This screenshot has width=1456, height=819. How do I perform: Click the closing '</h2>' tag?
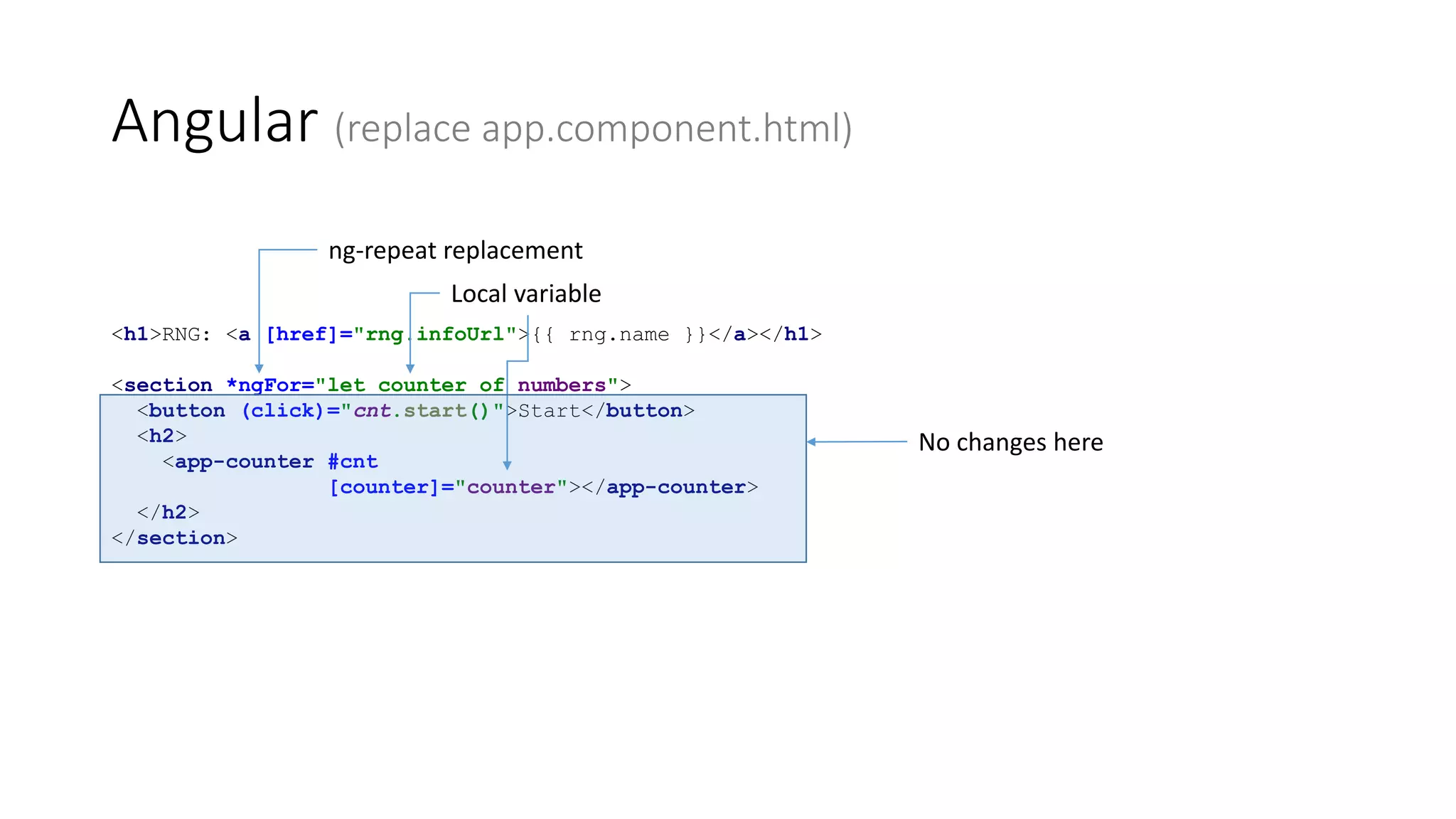coord(168,513)
